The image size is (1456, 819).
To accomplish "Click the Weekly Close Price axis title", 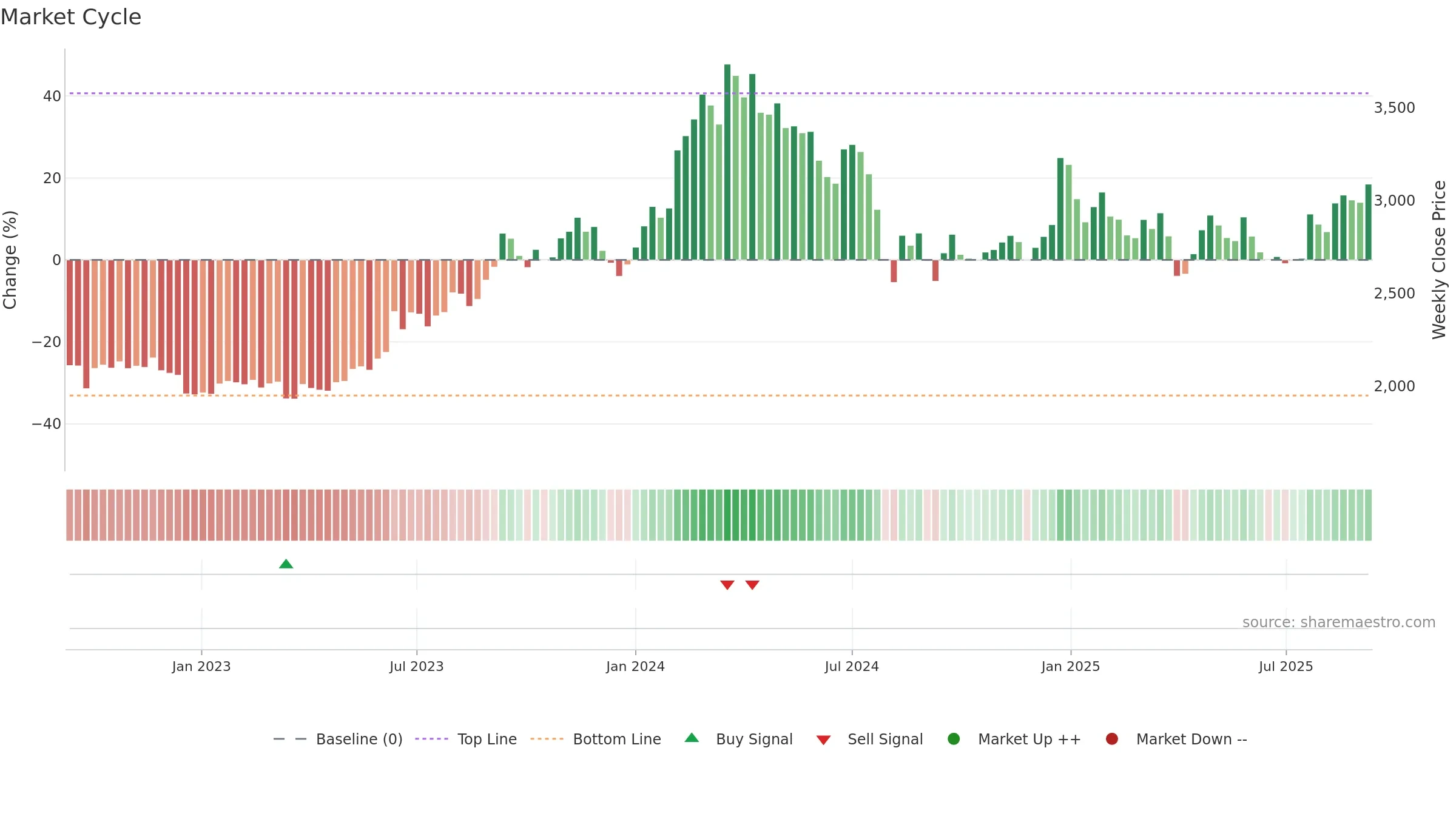I will pos(1439,260).
